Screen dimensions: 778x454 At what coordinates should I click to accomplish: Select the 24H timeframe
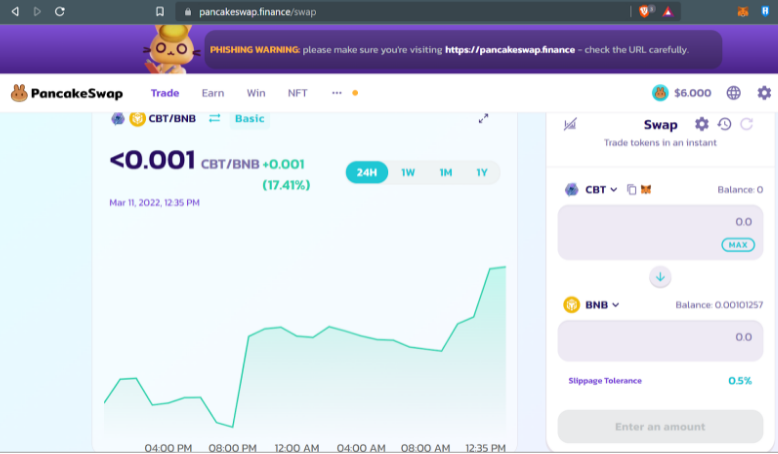367,172
